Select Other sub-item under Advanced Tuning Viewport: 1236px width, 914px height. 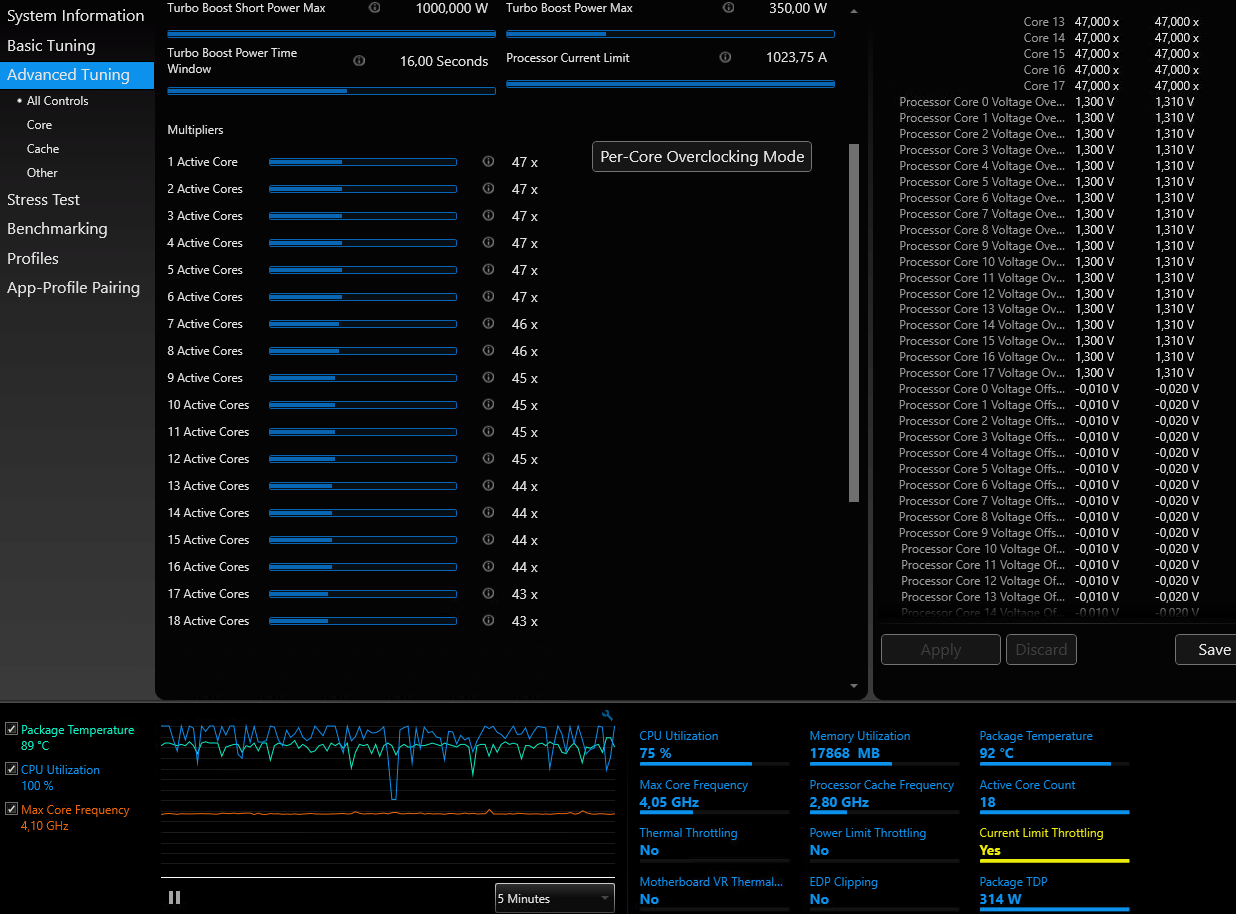[42, 172]
